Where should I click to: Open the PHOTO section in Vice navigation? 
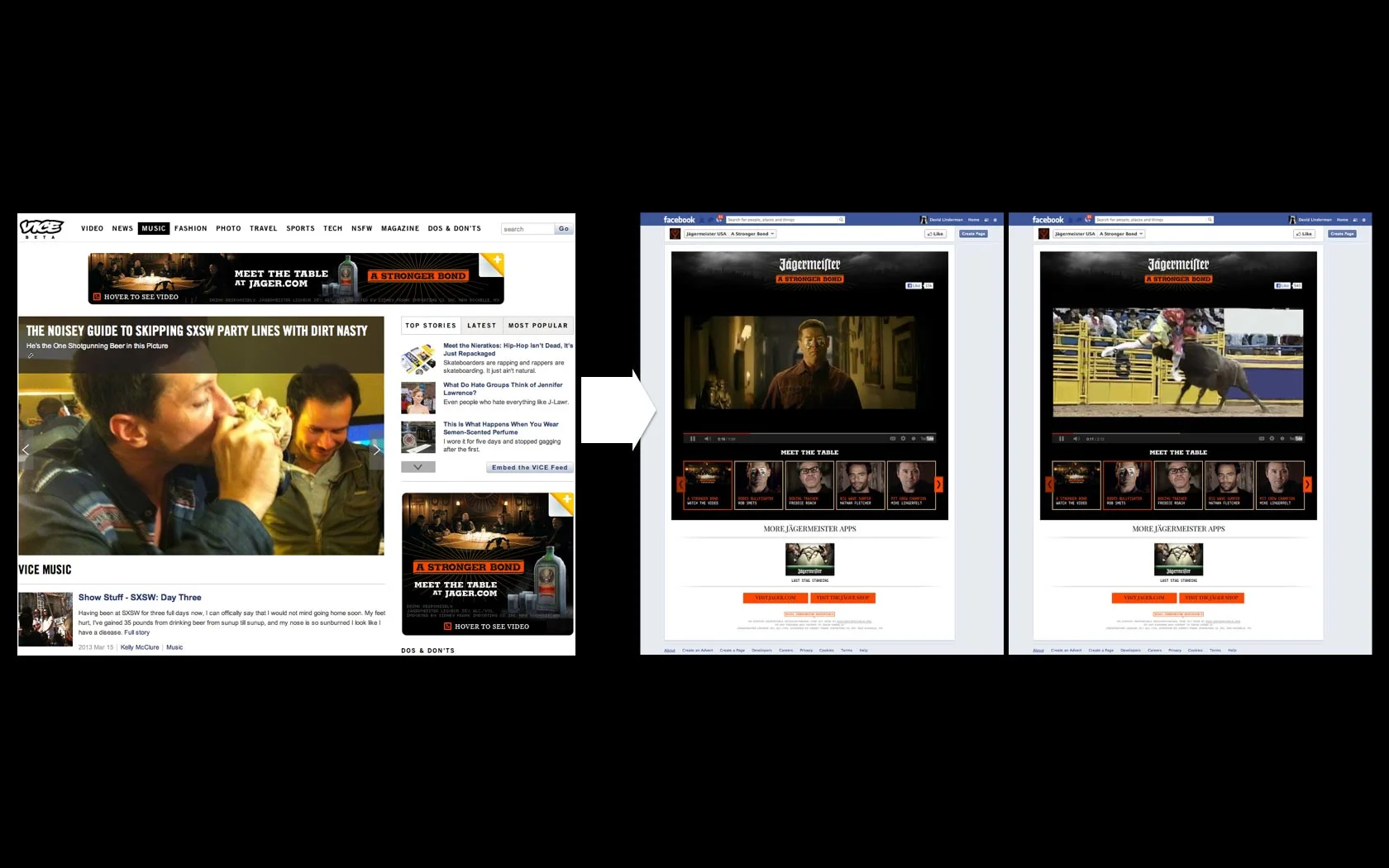[229, 228]
